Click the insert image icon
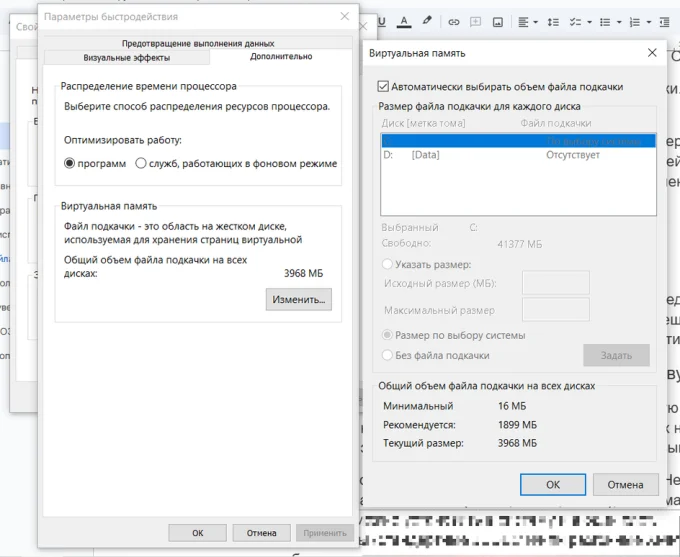Screen dimensions: 680x557 pyautogui.click(x=498, y=22)
